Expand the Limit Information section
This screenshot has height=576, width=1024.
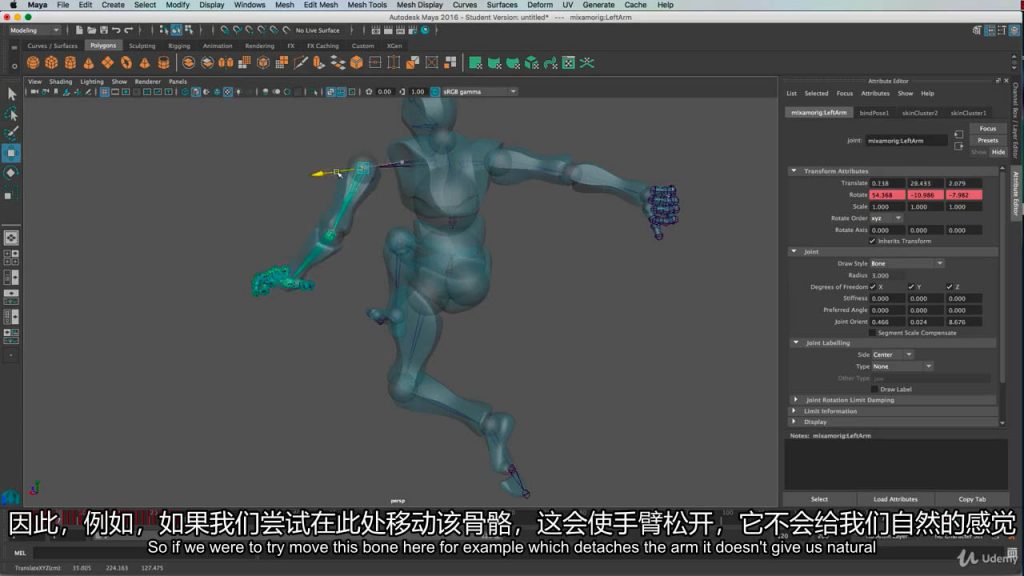click(794, 411)
